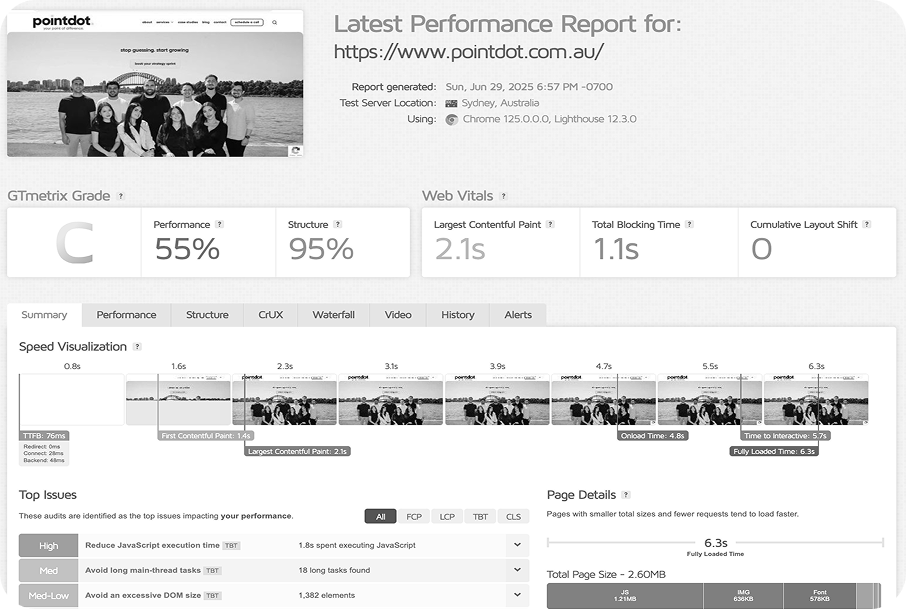The image size is (906, 609).
Task: Click the JS segment in page size bar
Action: tap(625, 596)
